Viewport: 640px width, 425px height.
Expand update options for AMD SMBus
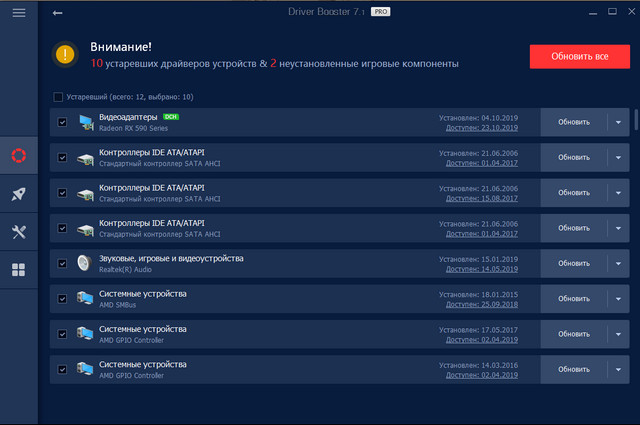[x=618, y=299]
